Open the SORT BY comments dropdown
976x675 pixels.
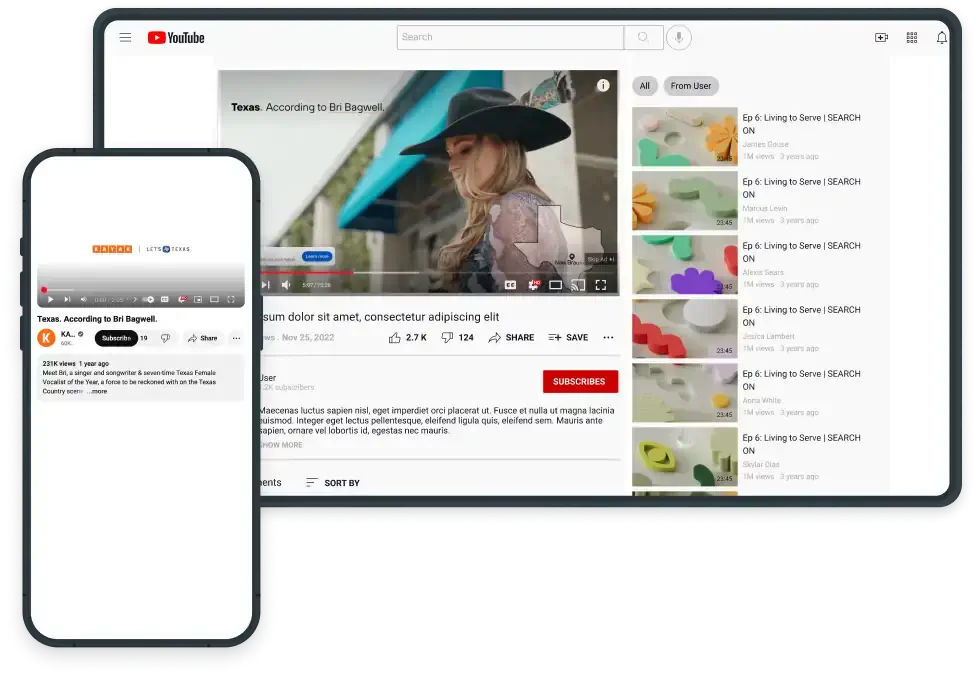(x=333, y=483)
